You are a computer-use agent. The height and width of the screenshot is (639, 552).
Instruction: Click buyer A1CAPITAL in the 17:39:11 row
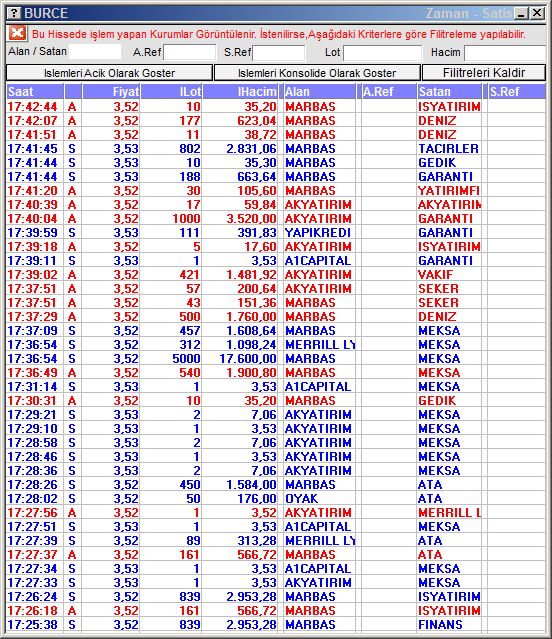pyautogui.click(x=318, y=260)
